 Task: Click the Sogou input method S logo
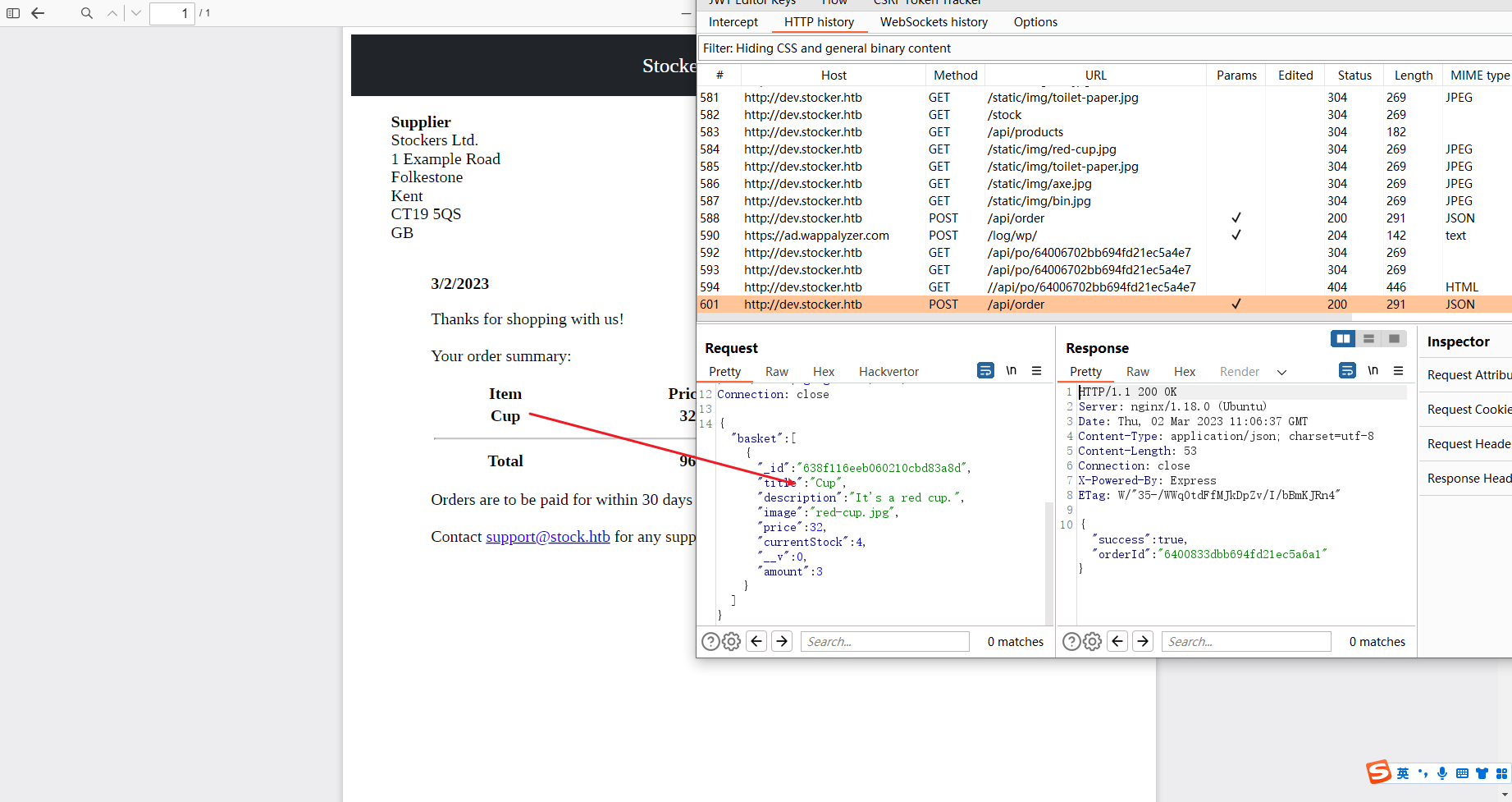click(x=1378, y=772)
